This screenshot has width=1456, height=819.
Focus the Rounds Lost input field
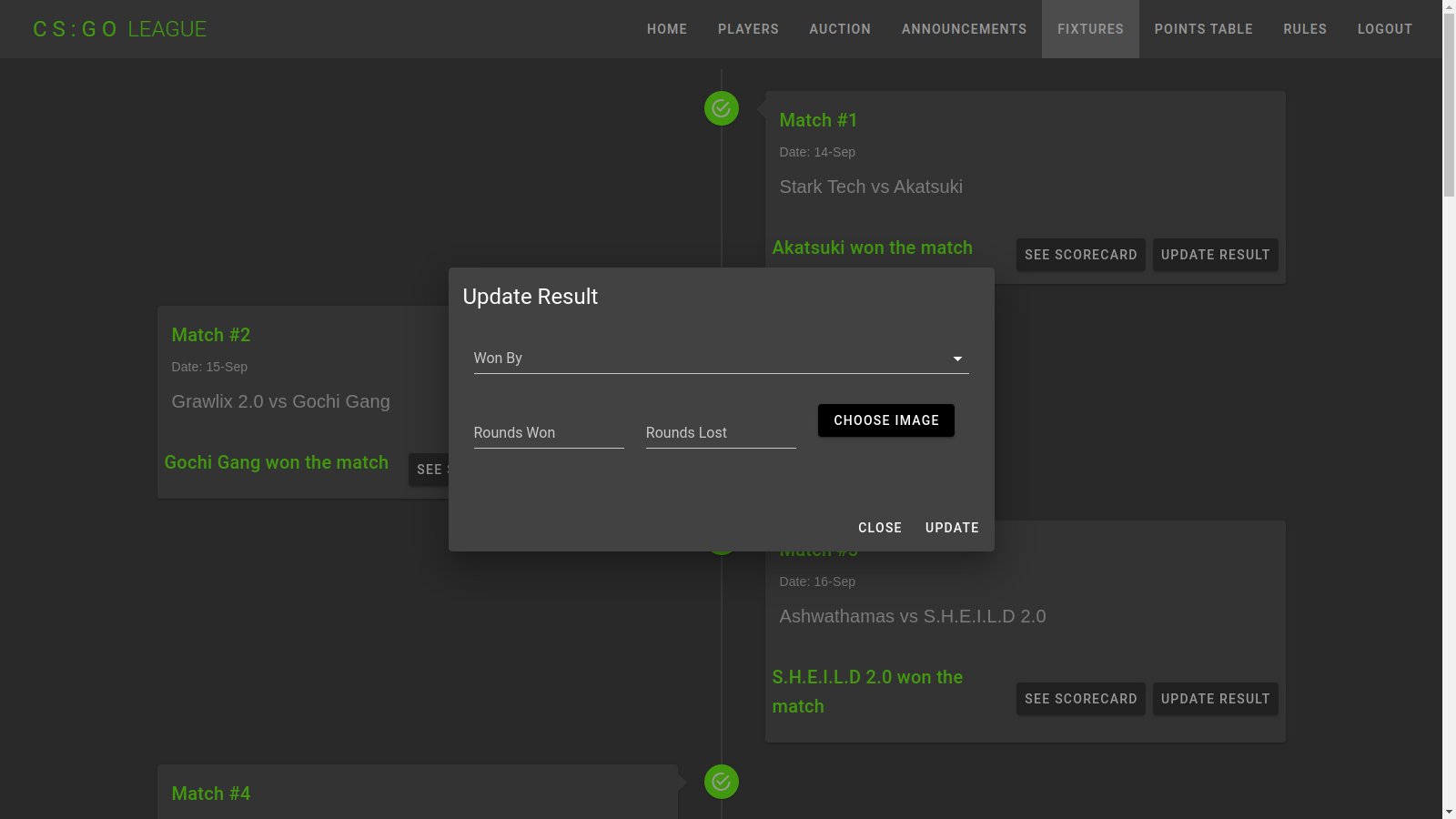pos(721,433)
